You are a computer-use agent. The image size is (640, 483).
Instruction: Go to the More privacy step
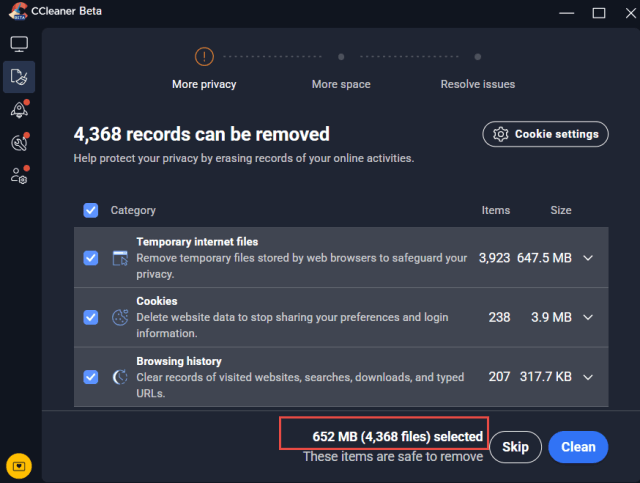click(204, 85)
